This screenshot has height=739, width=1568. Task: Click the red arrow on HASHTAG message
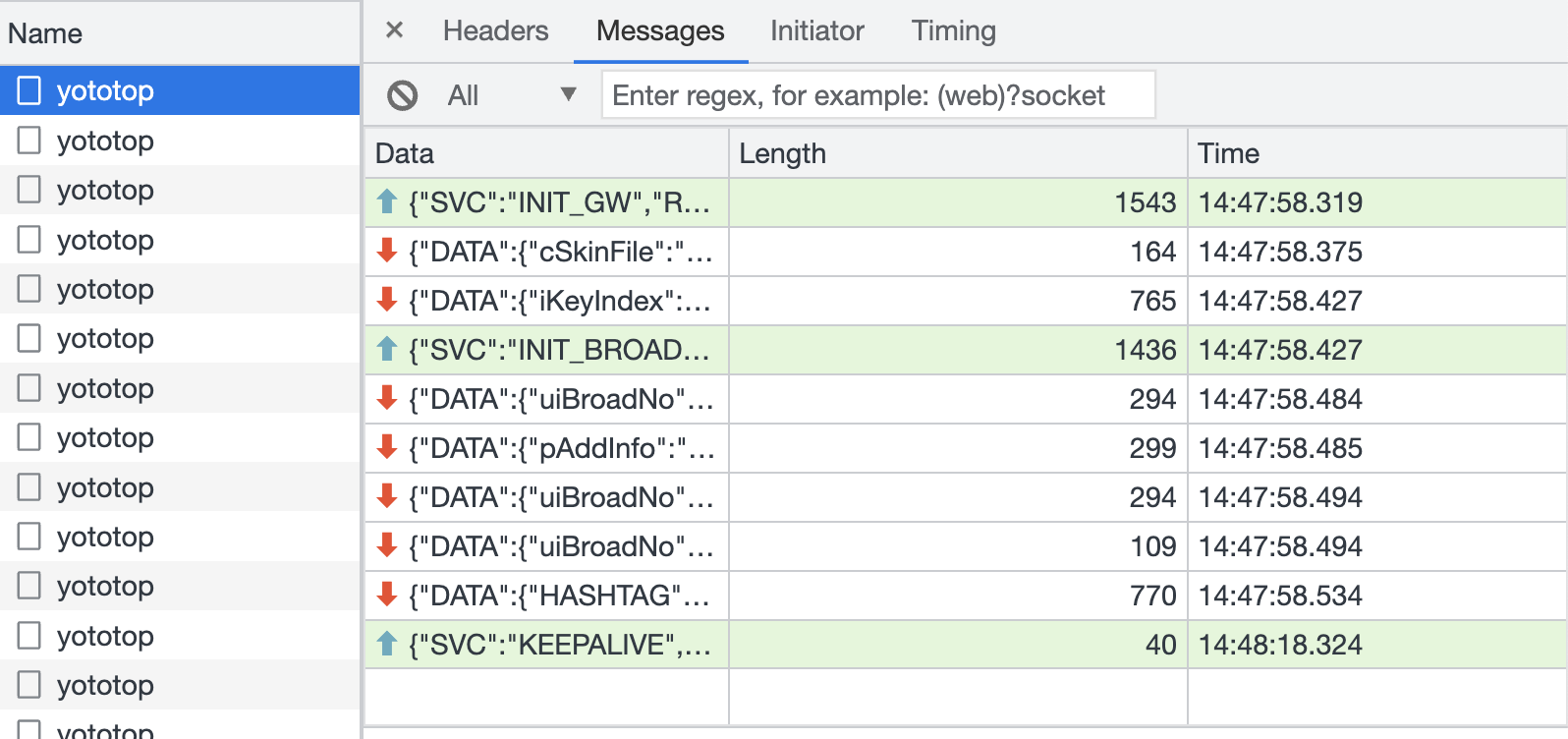387,596
